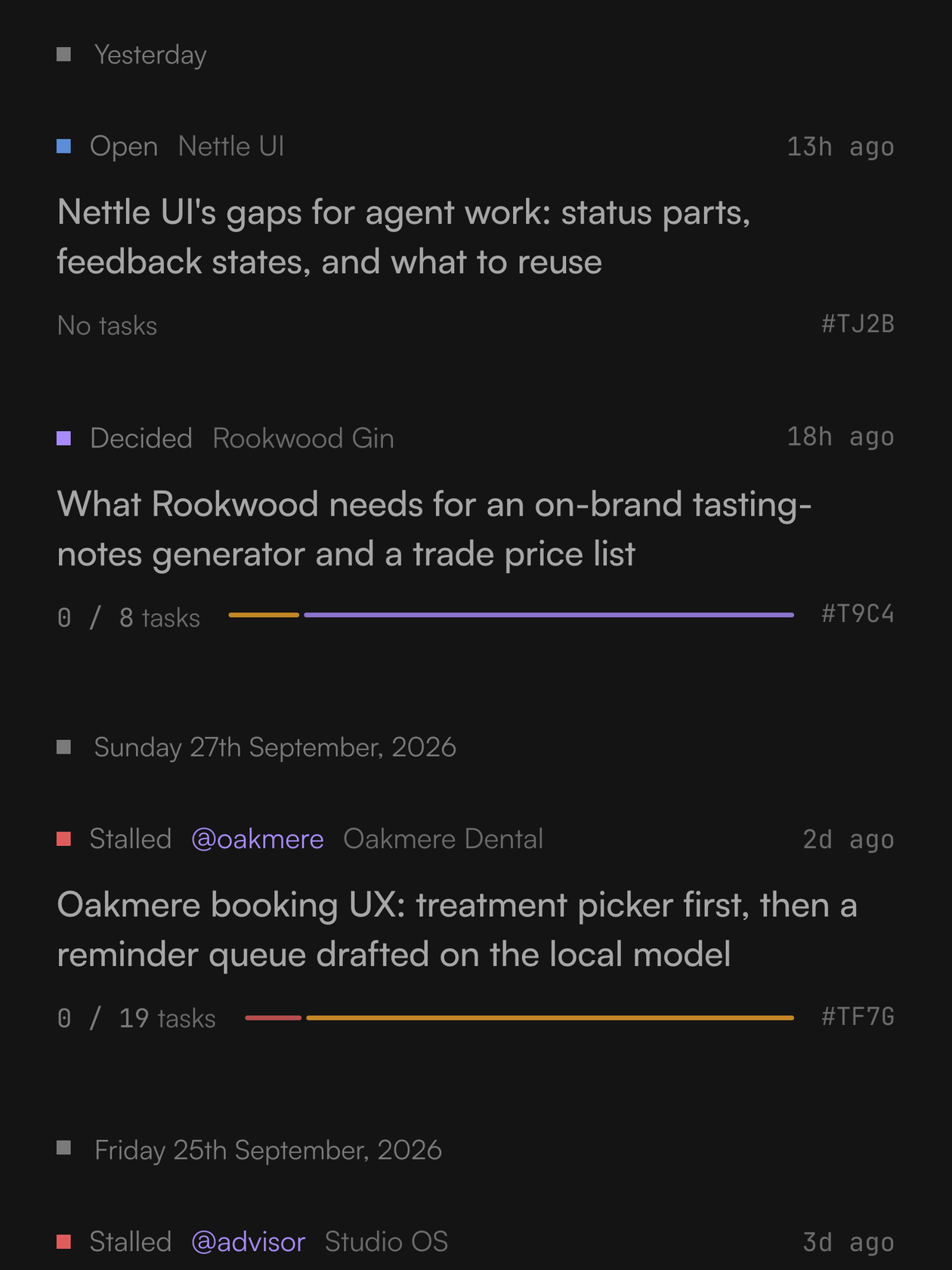This screenshot has height=1270, width=952.
Task: Click the purple segment of Rookwood progress bar
Action: tap(549, 615)
